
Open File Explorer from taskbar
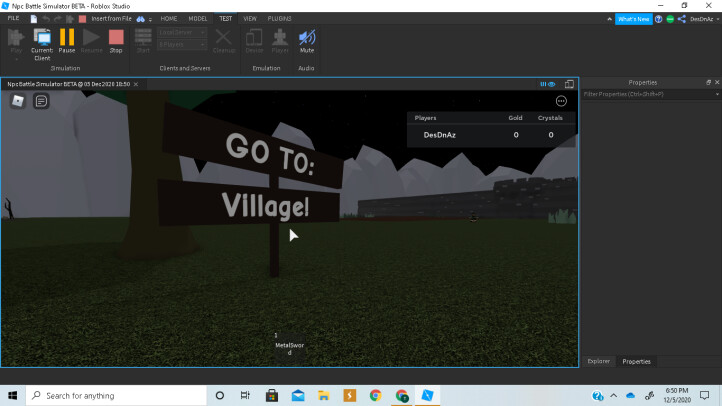(324, 395)
